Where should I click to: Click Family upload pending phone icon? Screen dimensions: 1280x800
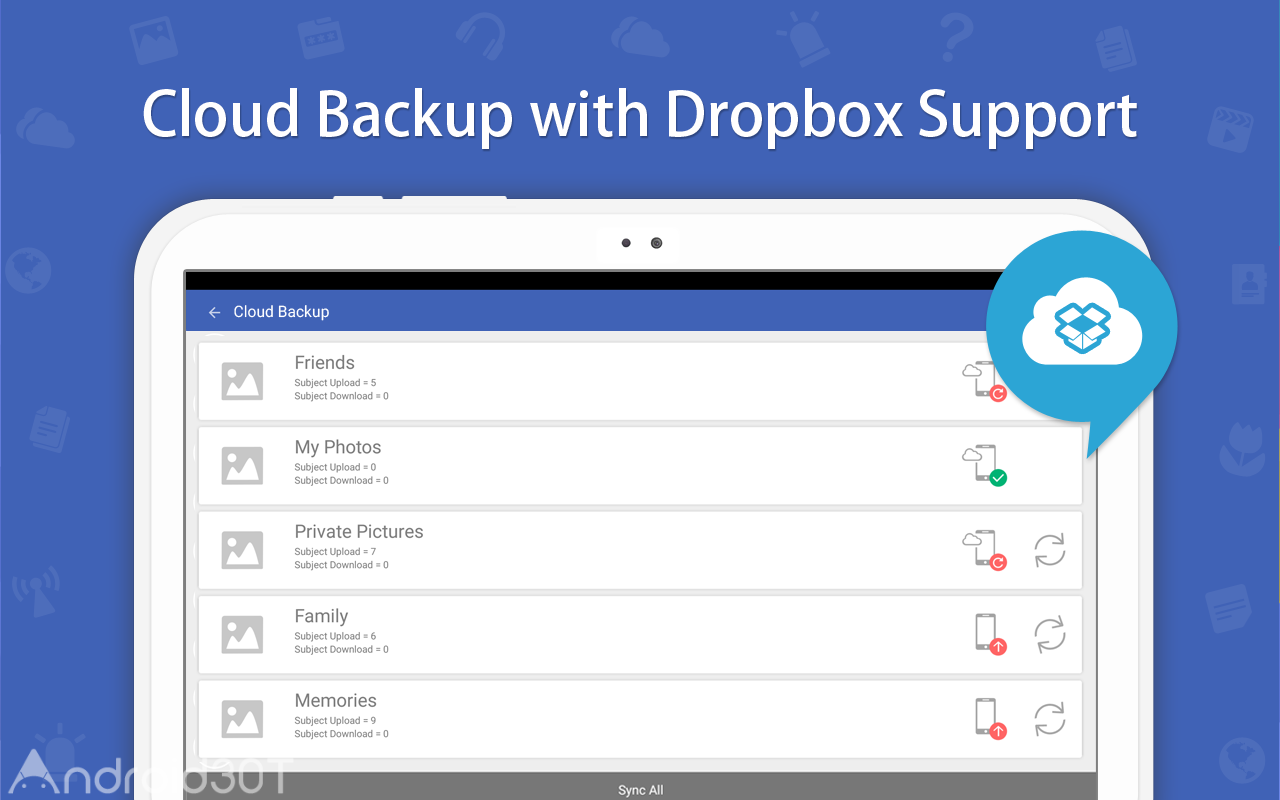coord(990,635)
